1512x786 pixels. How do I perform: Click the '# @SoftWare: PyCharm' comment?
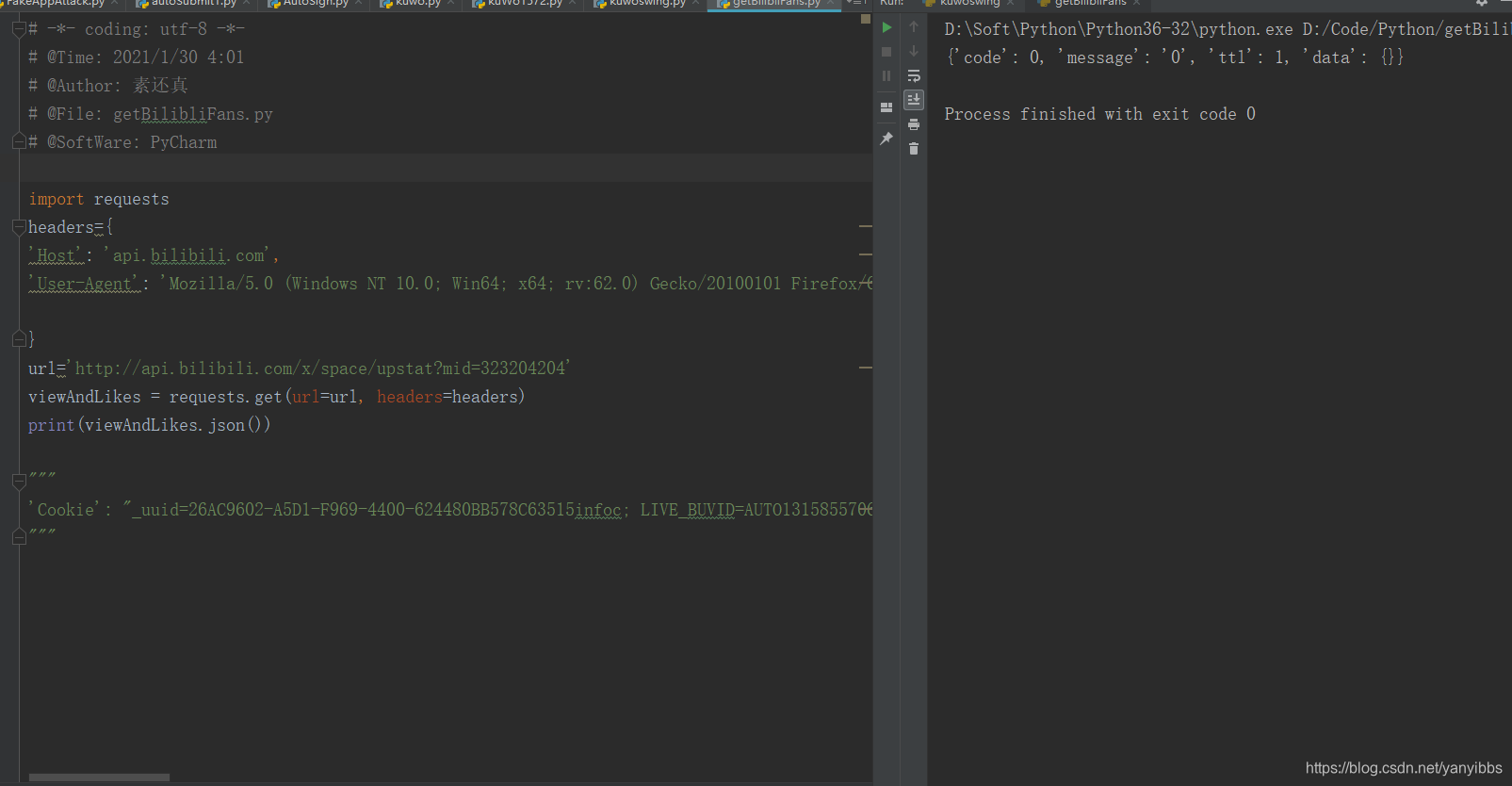coord(122,142)
